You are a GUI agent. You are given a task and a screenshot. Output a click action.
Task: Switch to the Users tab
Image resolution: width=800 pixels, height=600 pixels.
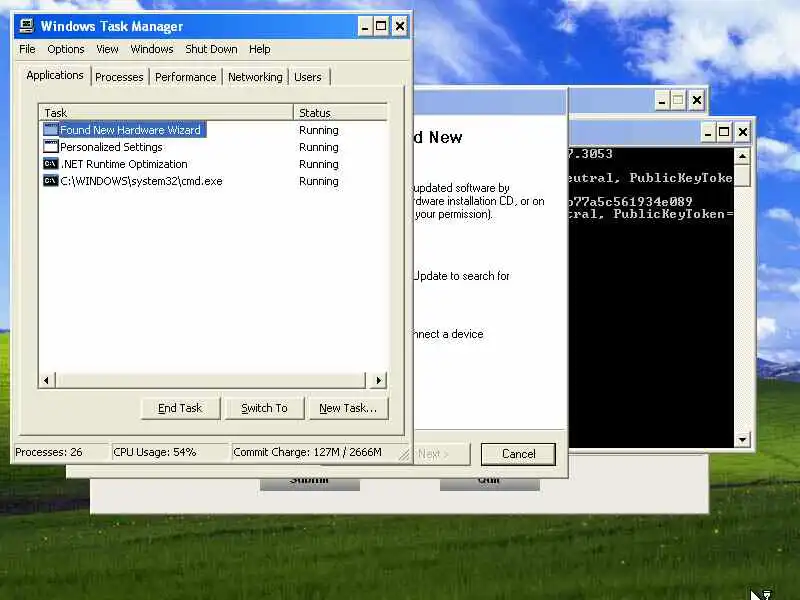pyautogui.click(x=308, y=77)
